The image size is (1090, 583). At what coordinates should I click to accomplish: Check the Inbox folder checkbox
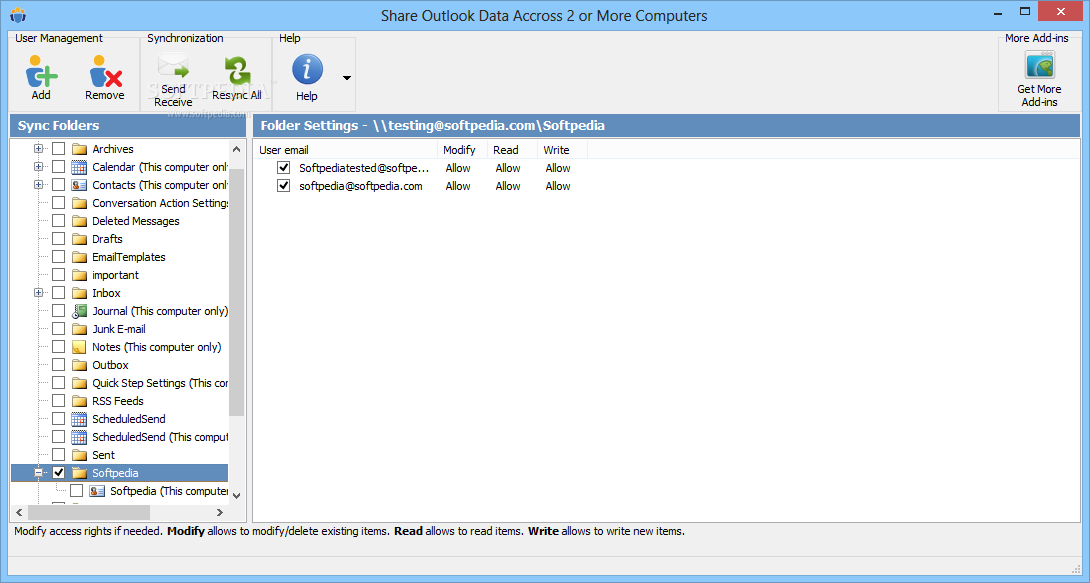point(58,293)
